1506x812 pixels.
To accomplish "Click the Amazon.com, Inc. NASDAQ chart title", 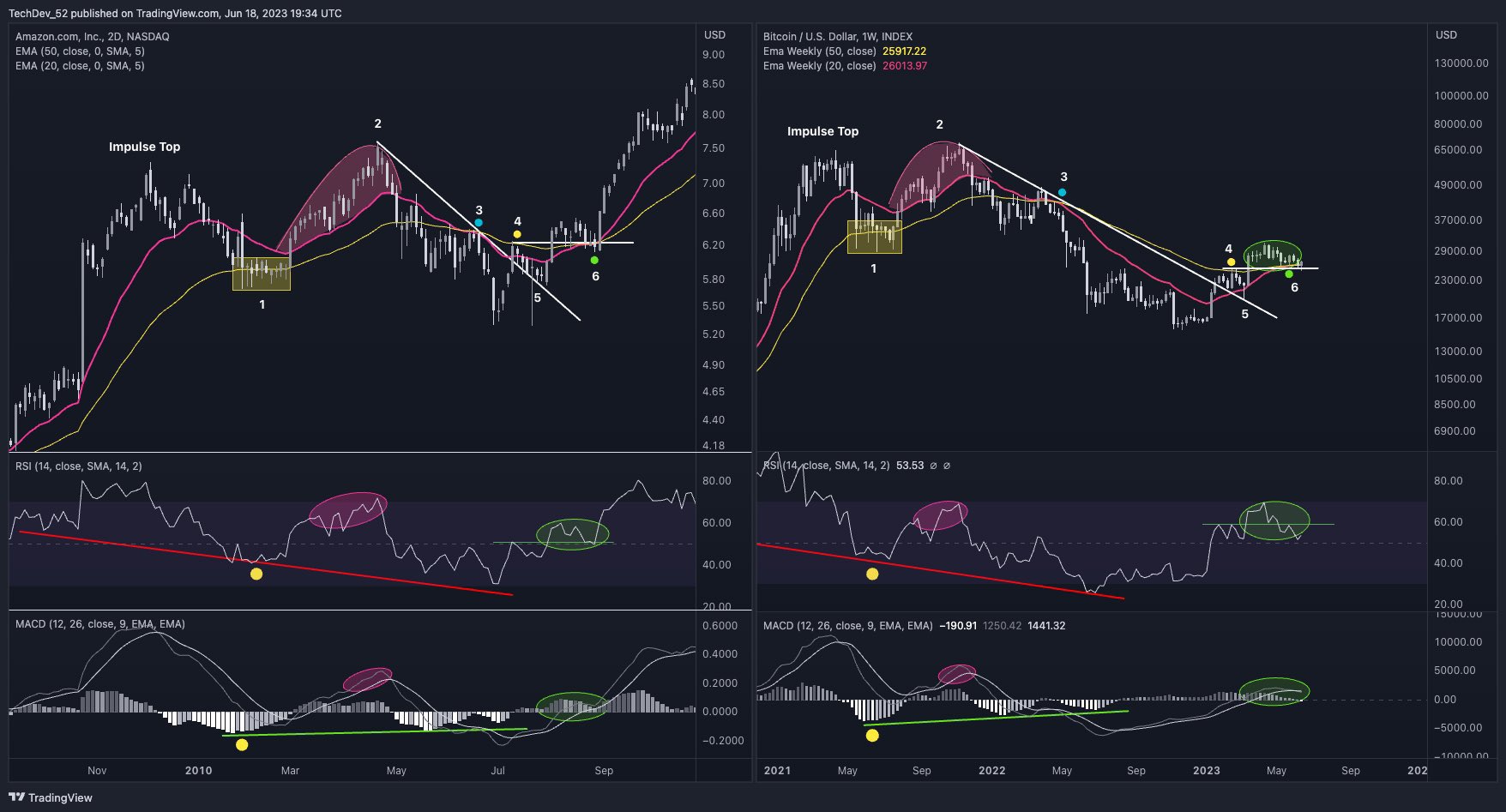I will click(90, 36).
